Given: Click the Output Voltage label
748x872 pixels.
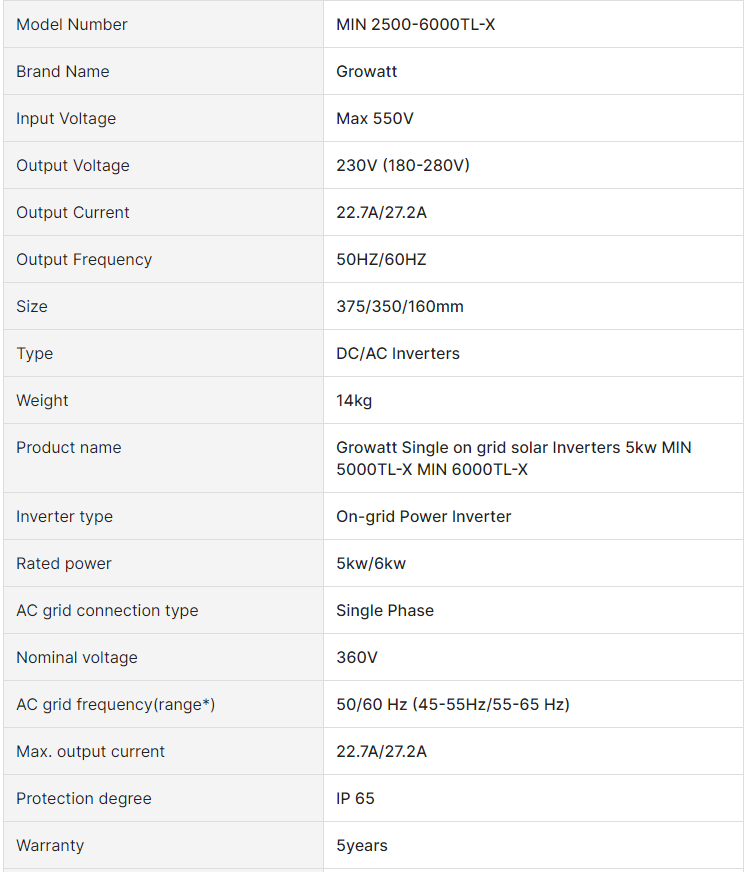Looking at the screenshot, I should (73, 166).
